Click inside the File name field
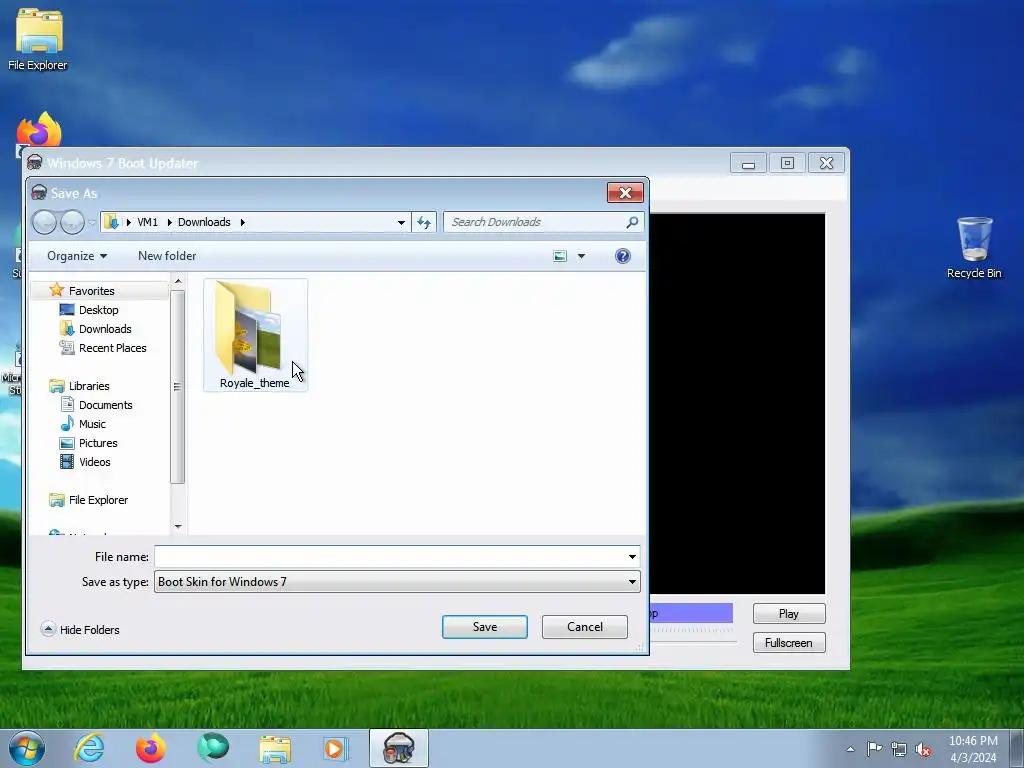 coord(389,557)
